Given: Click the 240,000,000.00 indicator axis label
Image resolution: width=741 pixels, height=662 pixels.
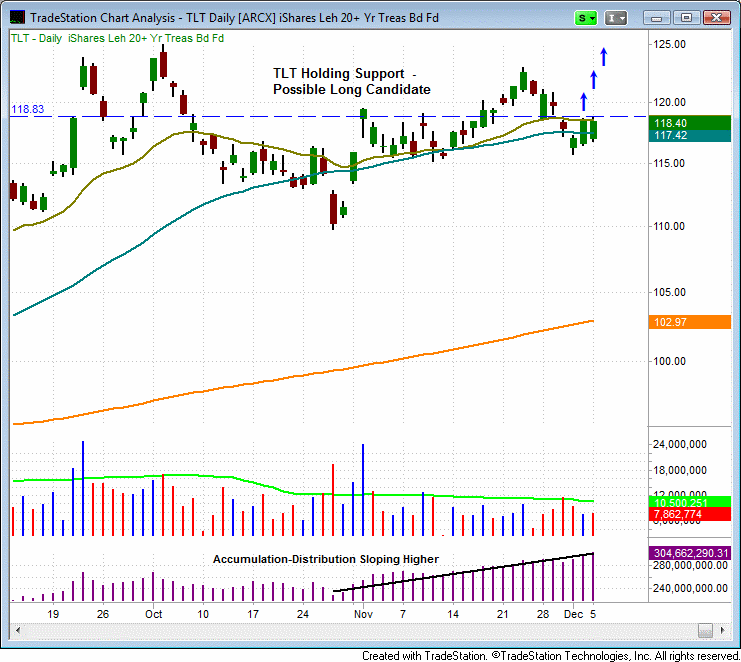Looking at the screenshot, I should [690, 588].
